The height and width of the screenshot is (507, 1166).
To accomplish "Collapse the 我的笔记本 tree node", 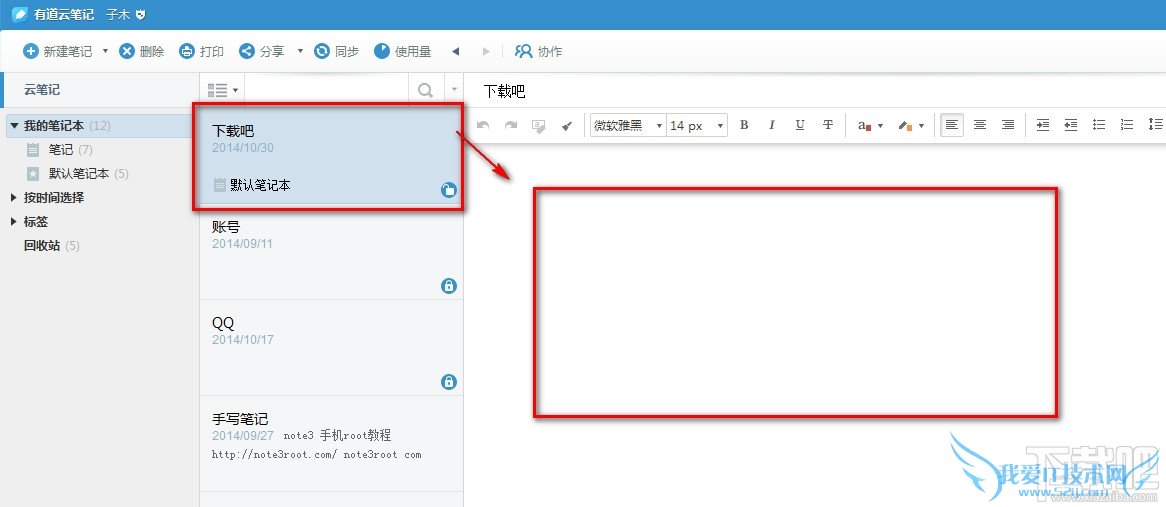I will 14,126.
